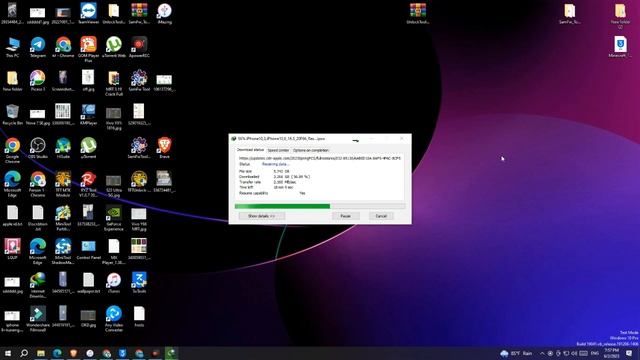640x360 pixels.
Task: Open the Wondershare Filmora desktop shortcut
Action: click(x=38, y=318)
